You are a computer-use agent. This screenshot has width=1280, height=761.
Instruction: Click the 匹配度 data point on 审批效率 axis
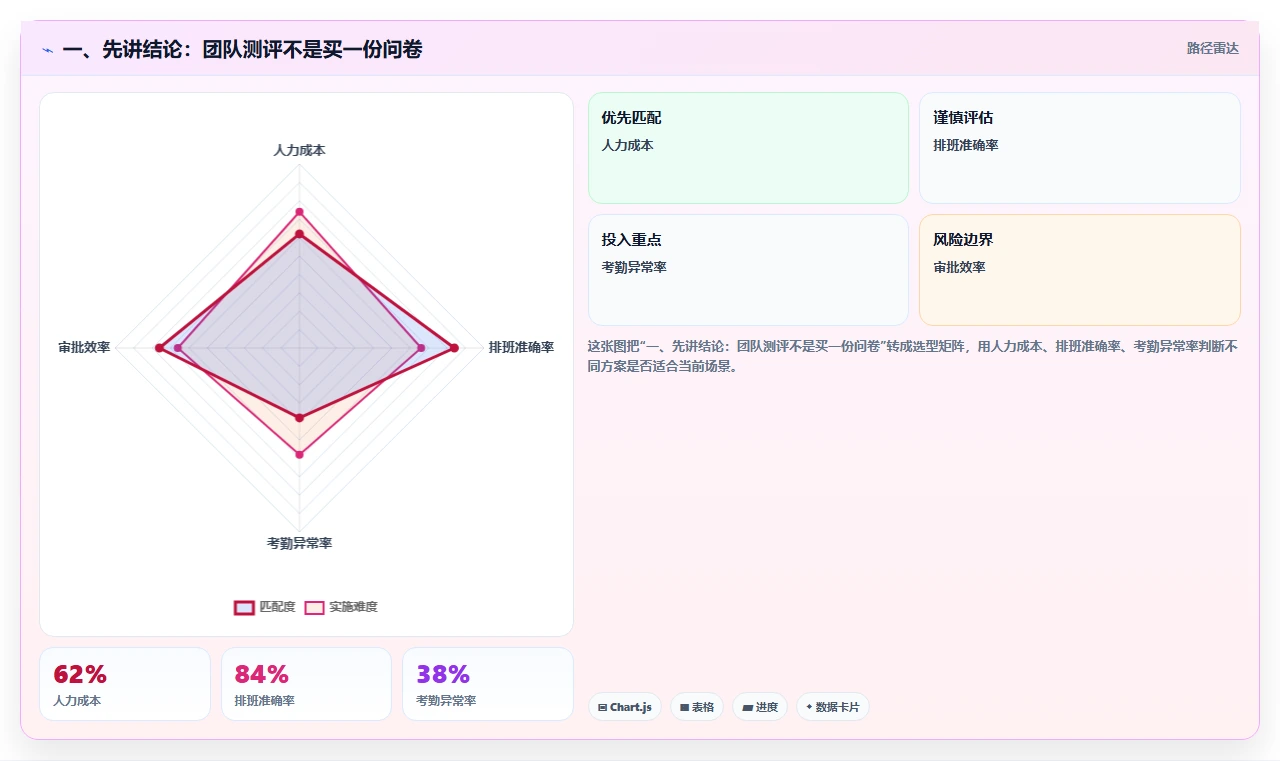coord(158,348)
